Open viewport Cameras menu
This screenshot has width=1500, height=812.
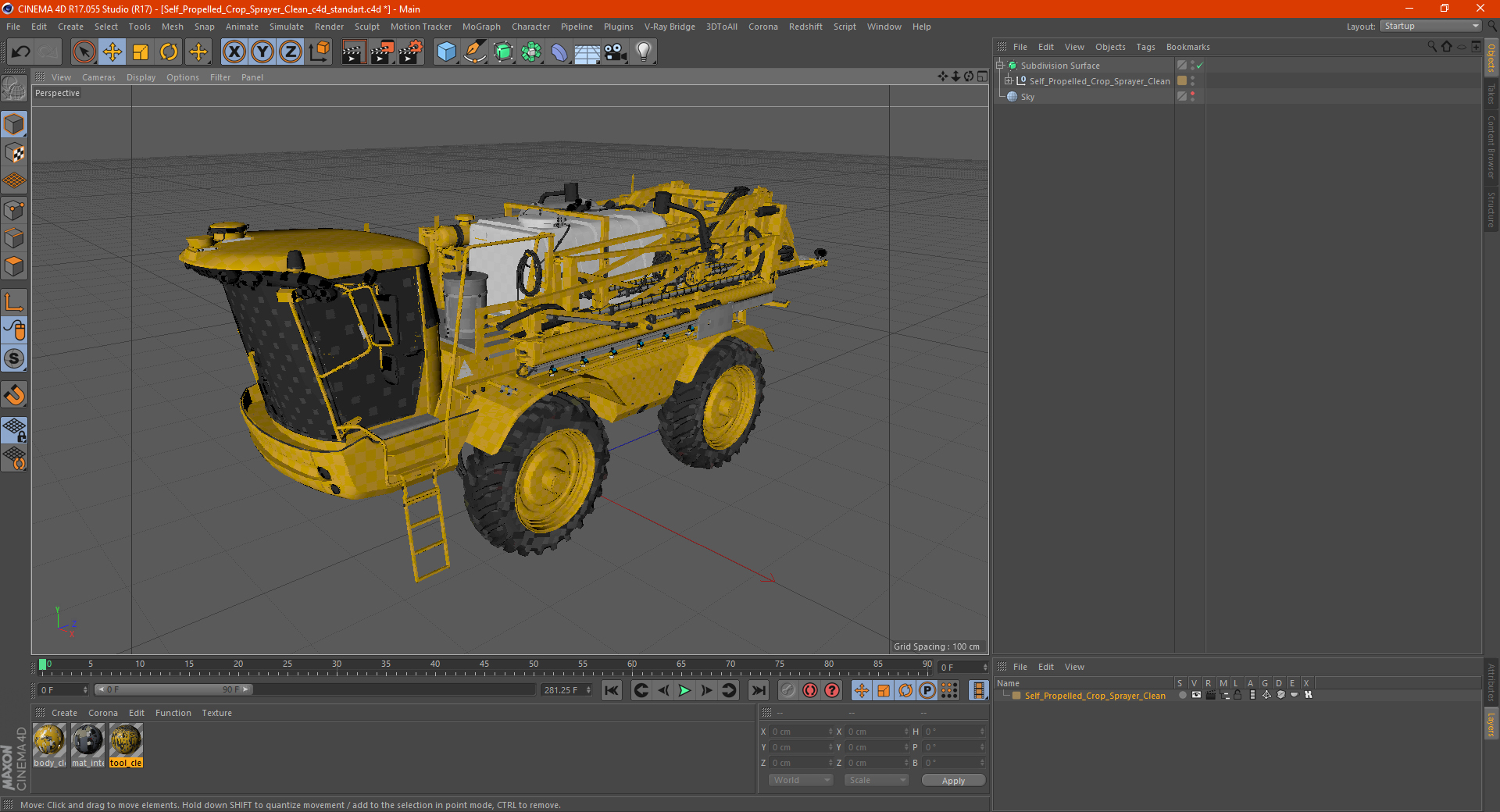(x=98, y=77)
